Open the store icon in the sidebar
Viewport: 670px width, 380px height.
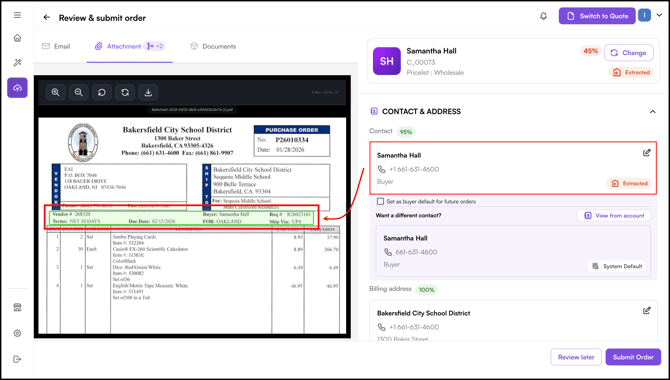[x=17, y=307]
